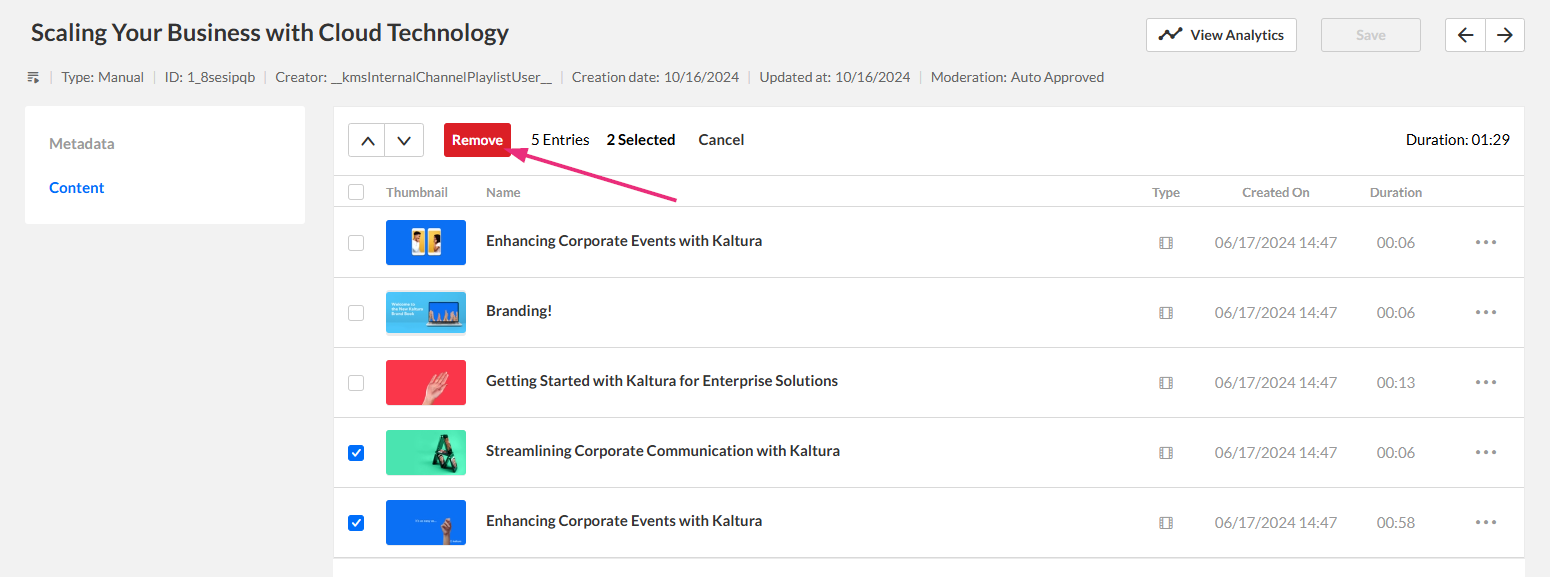Click video type icon for Branding! entry

1165,312
